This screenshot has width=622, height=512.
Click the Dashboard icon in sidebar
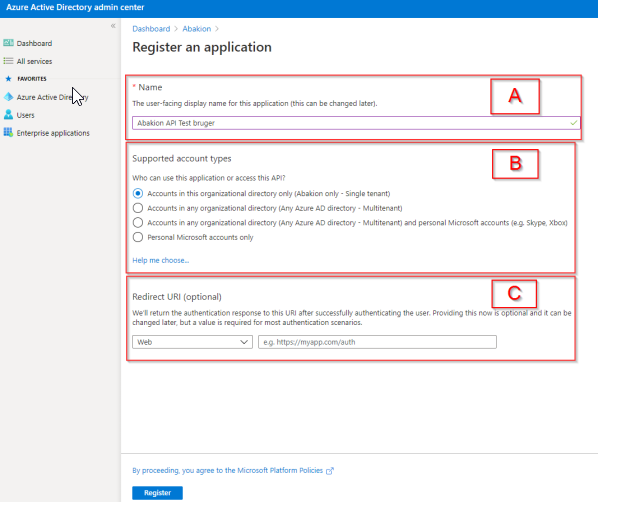(8, 44)
